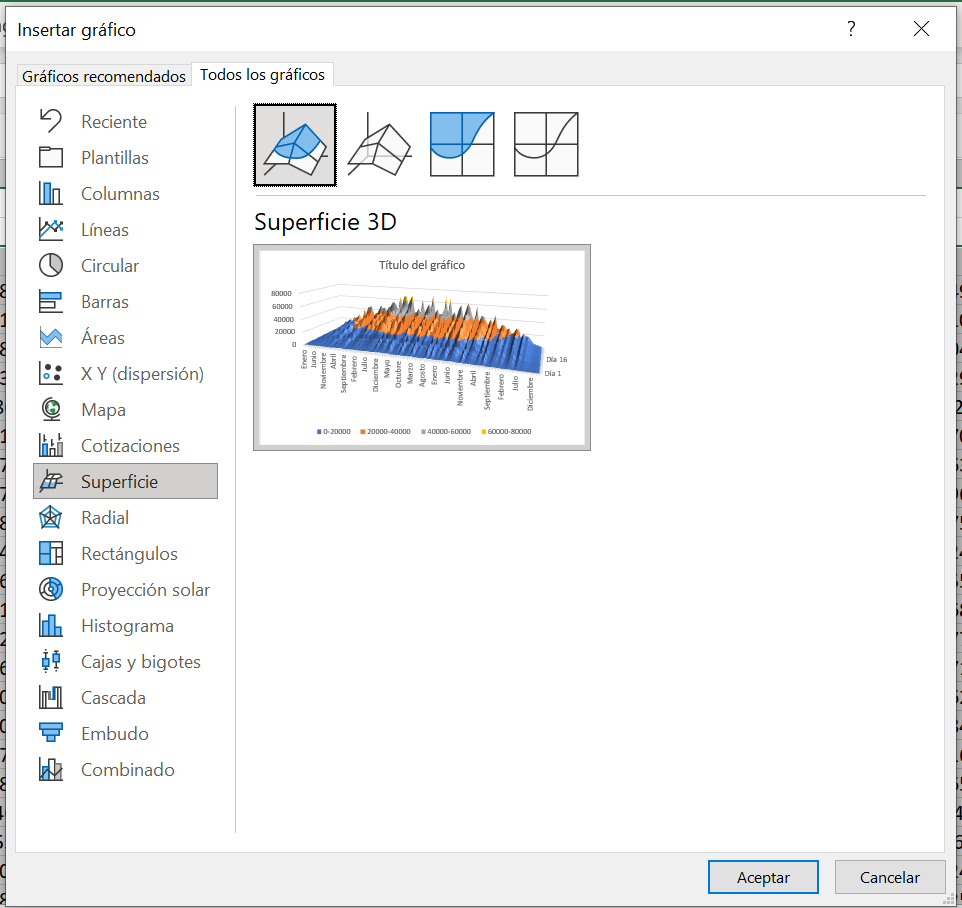Image resolution: width=962 pixels, height=908 pixels.
Task: Pick the Circular chart category
Action: pos(125,266)
